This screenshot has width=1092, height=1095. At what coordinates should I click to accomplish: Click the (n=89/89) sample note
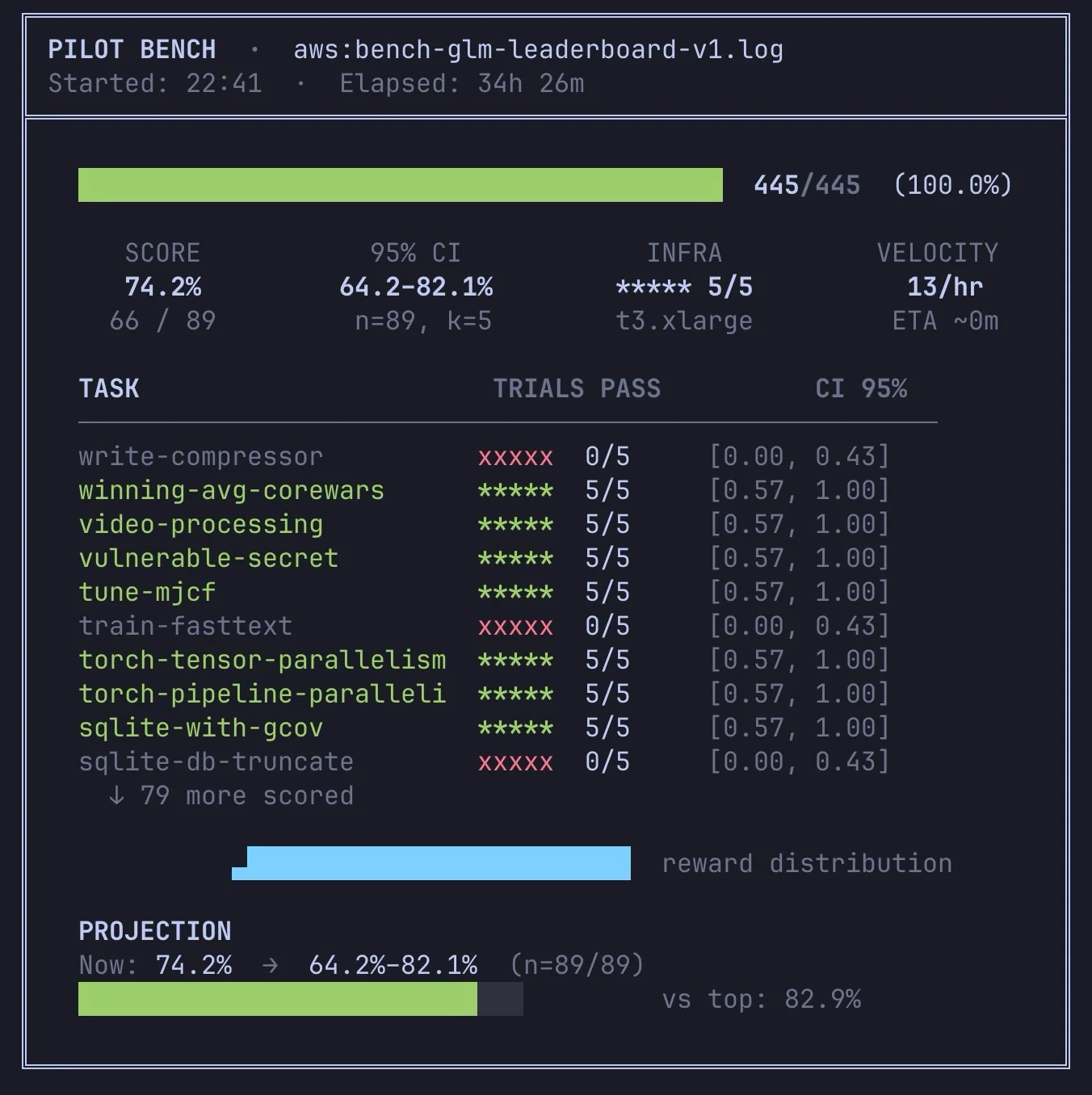coord(577,965)
